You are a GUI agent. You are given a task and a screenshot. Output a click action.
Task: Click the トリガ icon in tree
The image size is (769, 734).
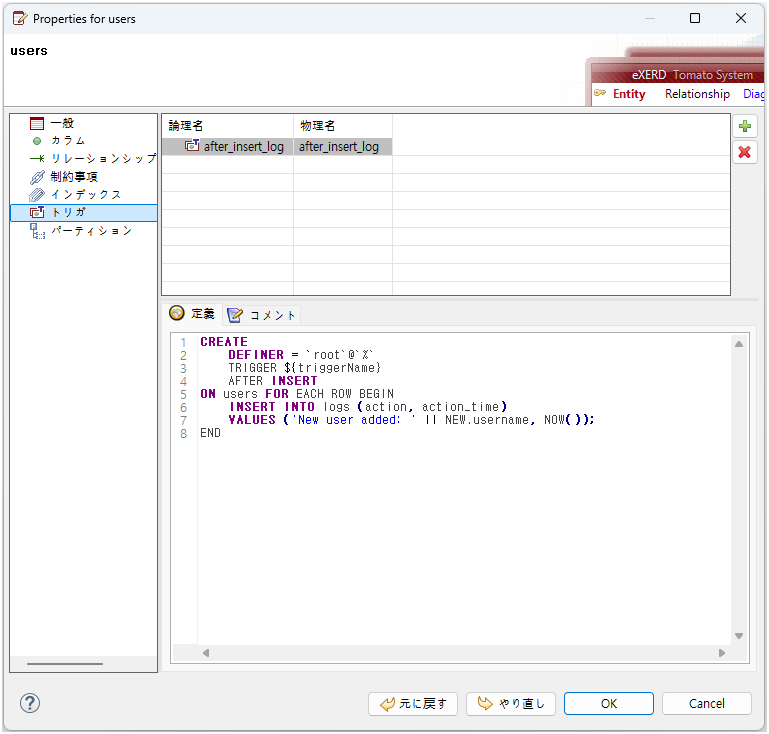37,212
